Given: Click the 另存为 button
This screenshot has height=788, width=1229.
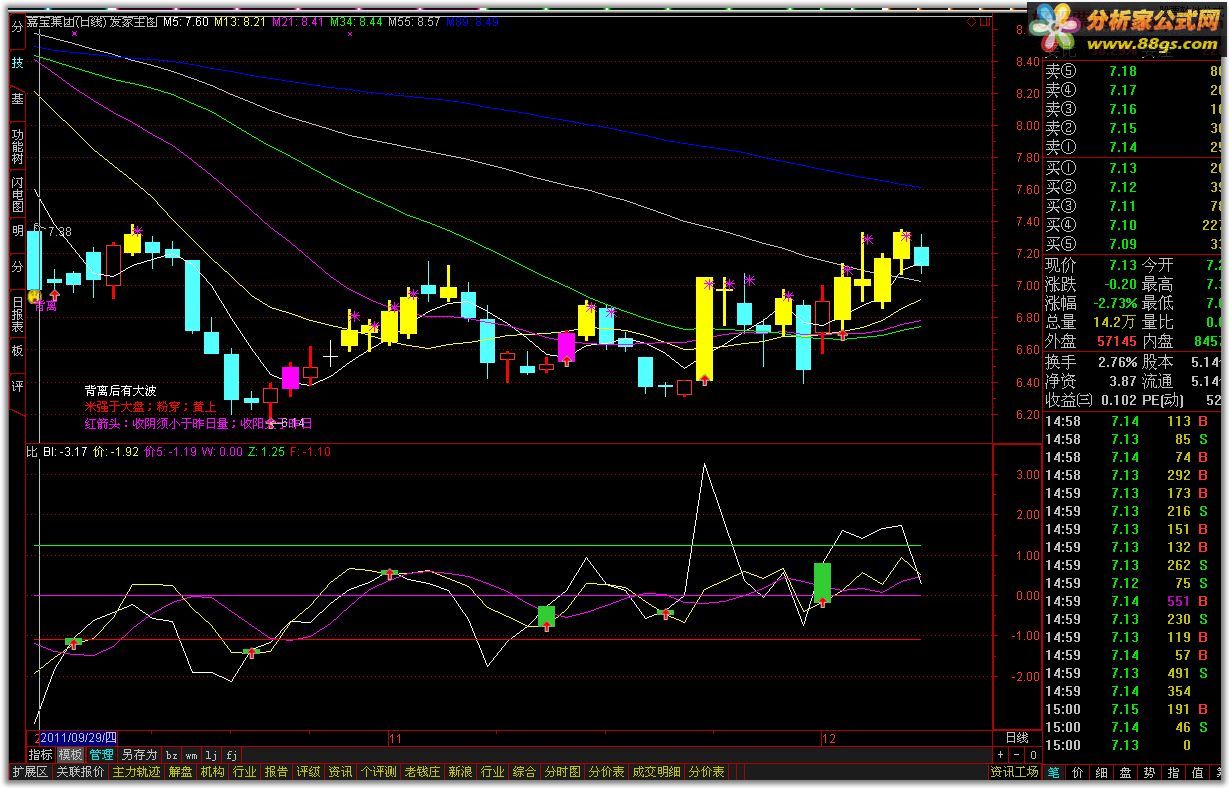Looking at the screenshot, I should pos(139,755).
